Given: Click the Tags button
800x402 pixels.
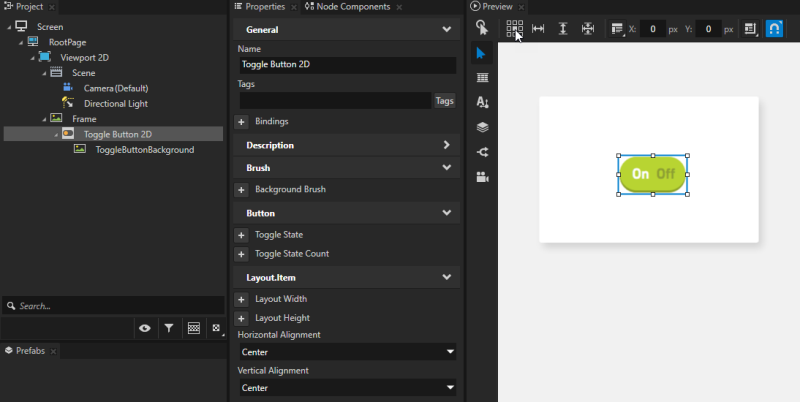Looking at the screenshot, I should [444, 101].
